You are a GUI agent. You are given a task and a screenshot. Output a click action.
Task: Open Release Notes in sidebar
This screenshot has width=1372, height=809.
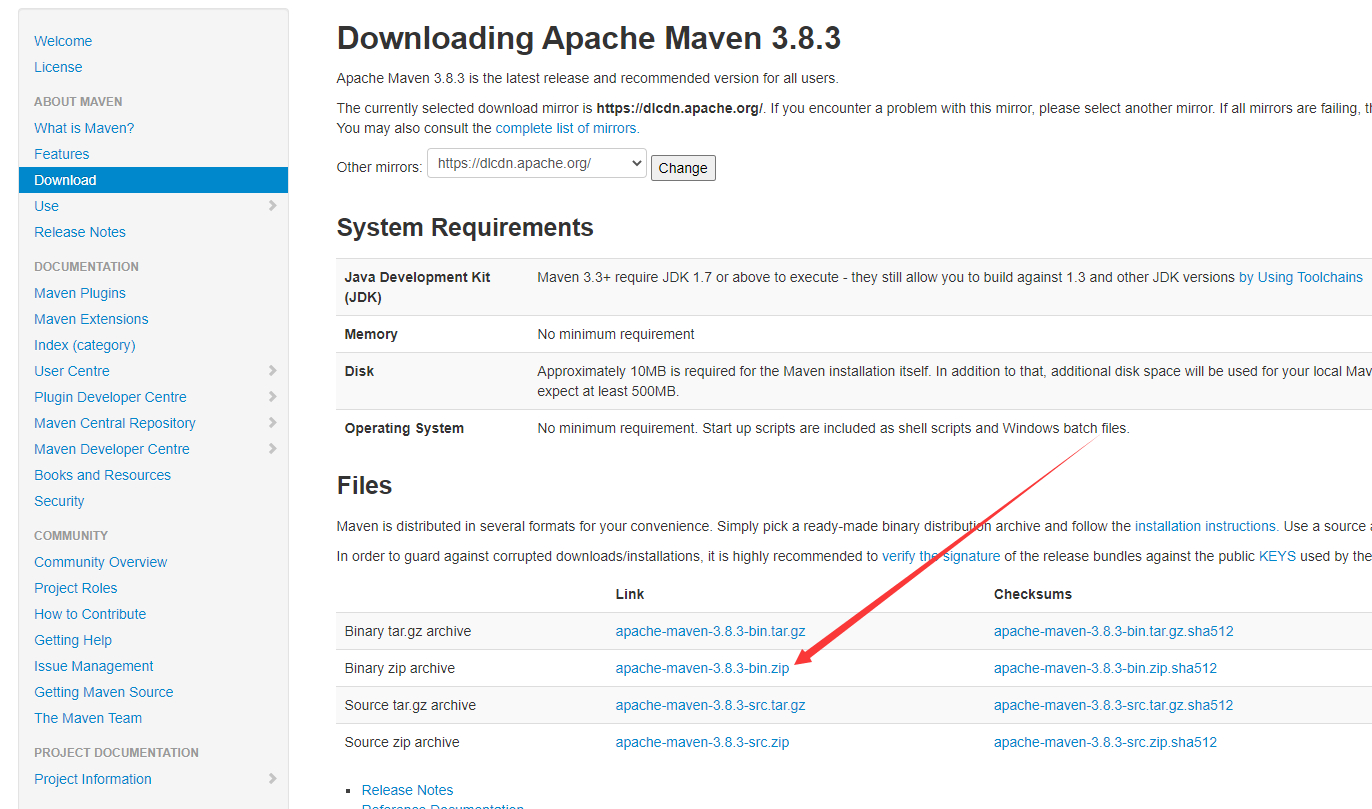(80, 232)
